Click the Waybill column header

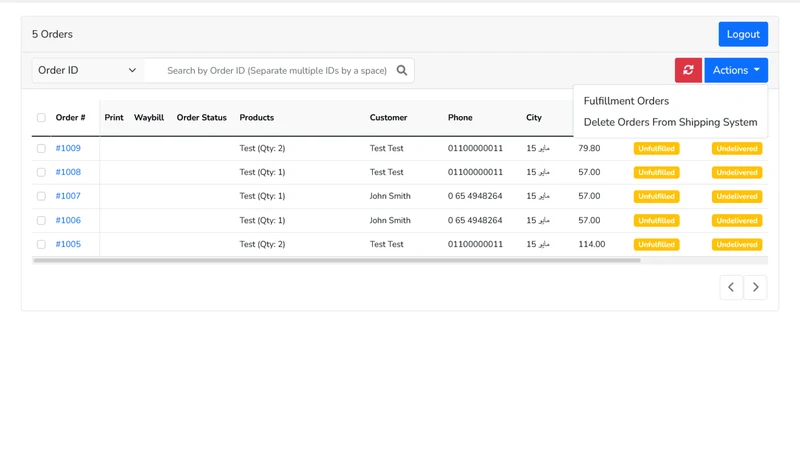[149, 117]
